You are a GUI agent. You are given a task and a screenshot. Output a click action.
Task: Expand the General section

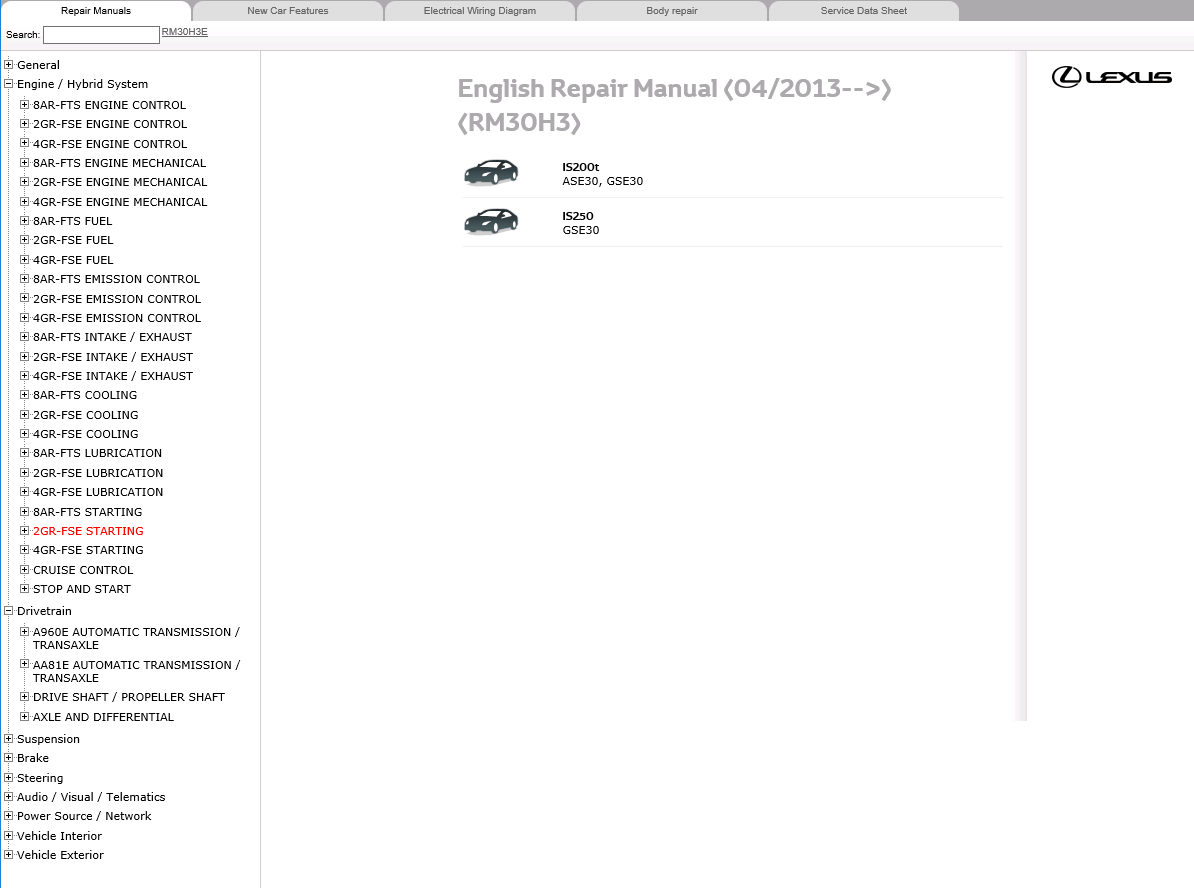click(9, 64)
